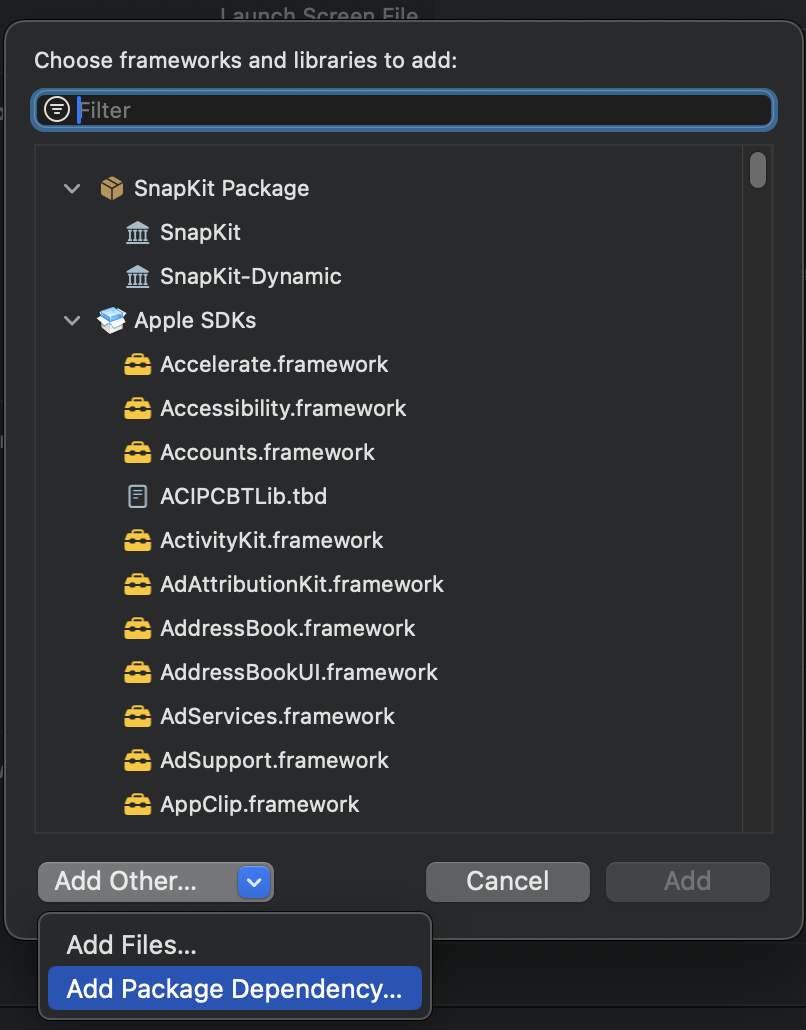Select AddressBook.framework in the list
The height and width of the screenshot is (1030, 806).
tap(288, 629)
